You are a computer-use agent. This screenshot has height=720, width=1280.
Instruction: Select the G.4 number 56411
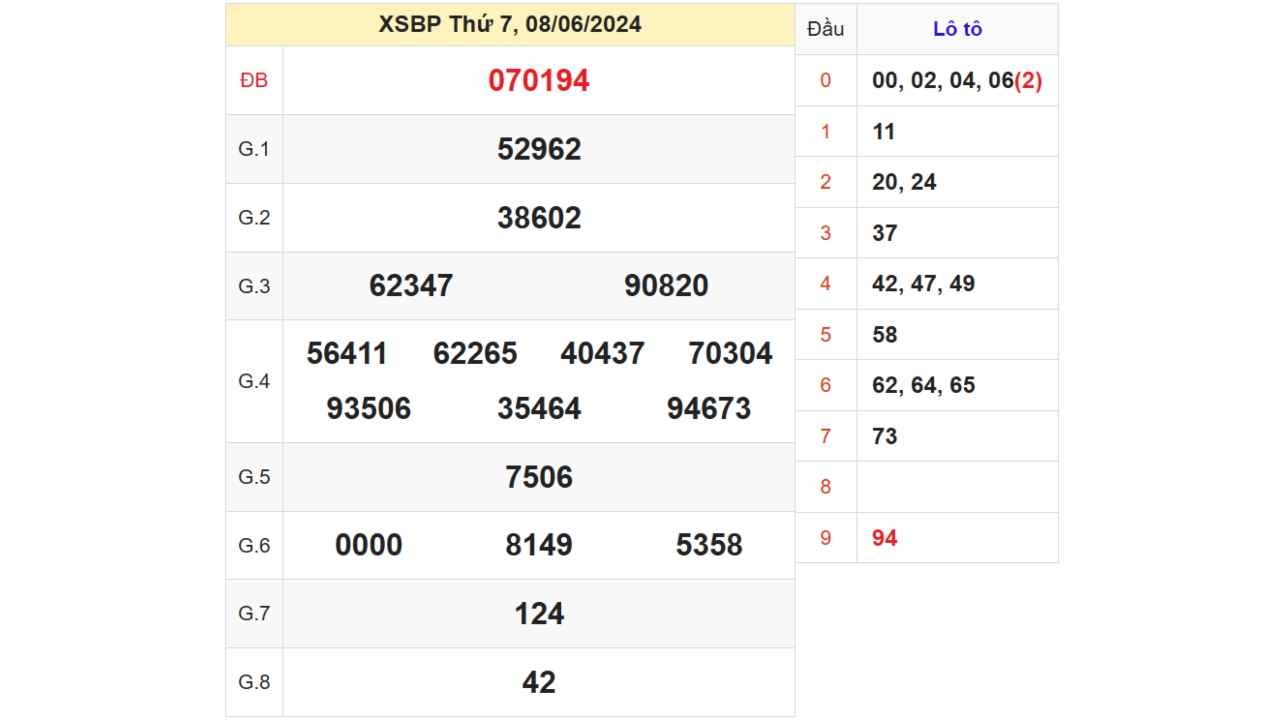[347, 354]
